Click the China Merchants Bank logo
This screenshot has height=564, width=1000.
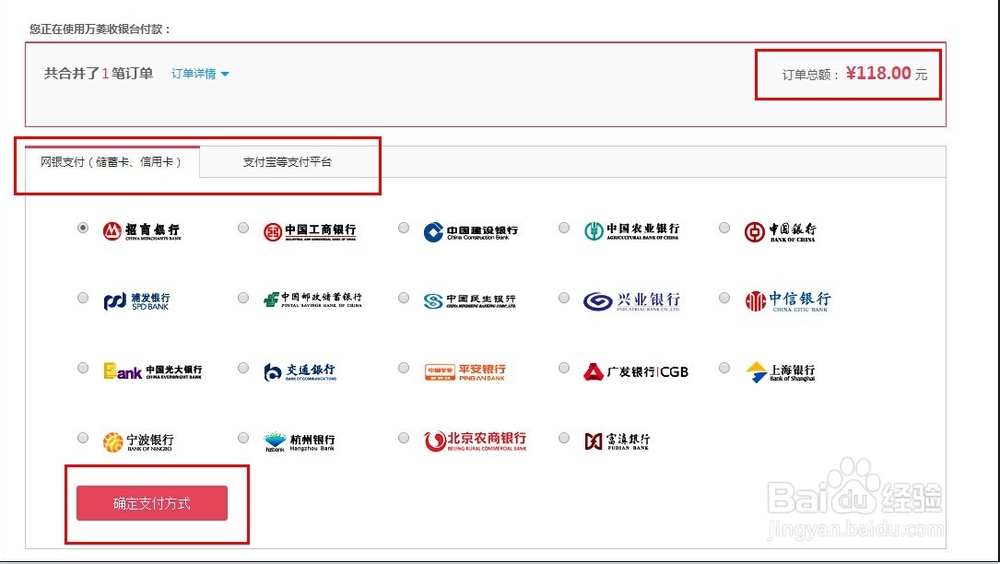click(142, 231)
